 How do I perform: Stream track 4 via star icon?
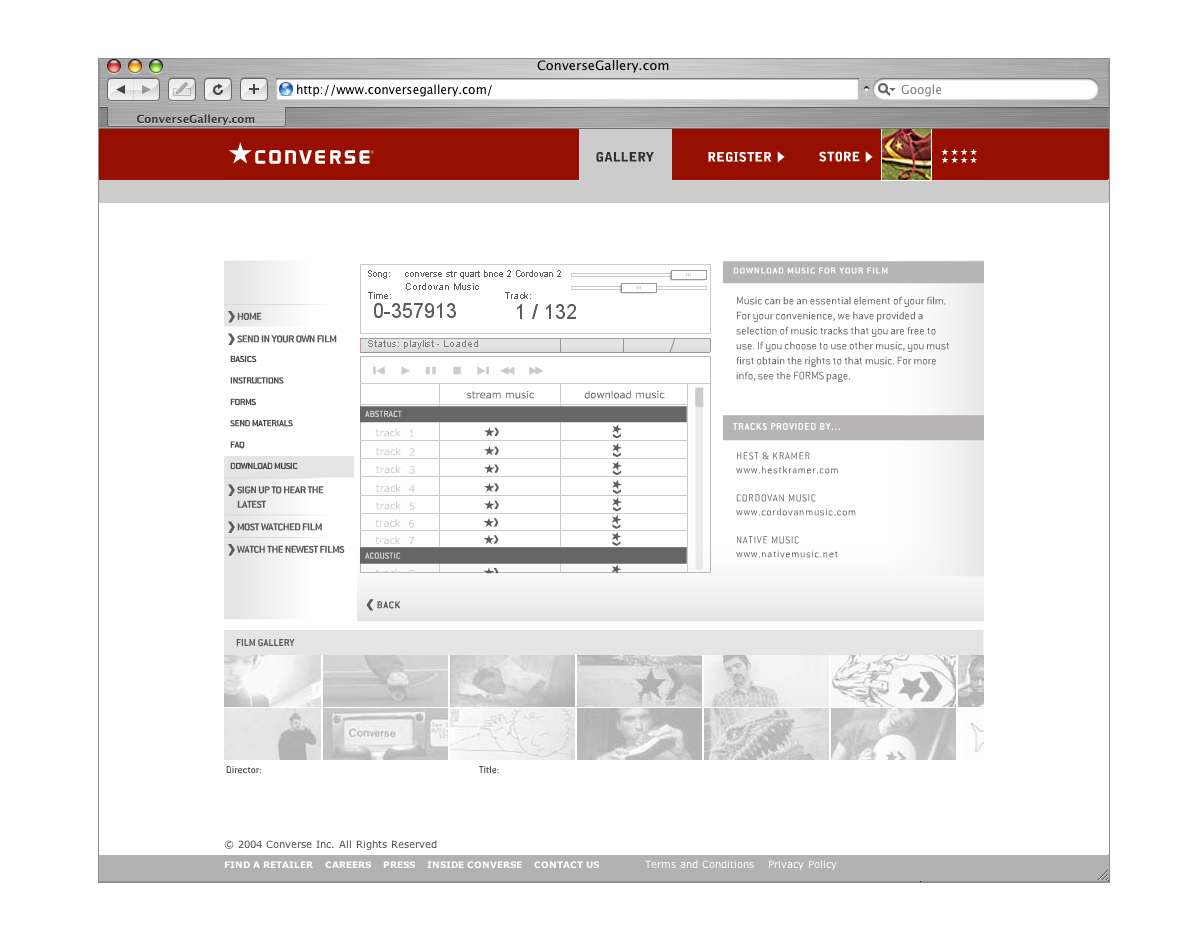[491, 488]
